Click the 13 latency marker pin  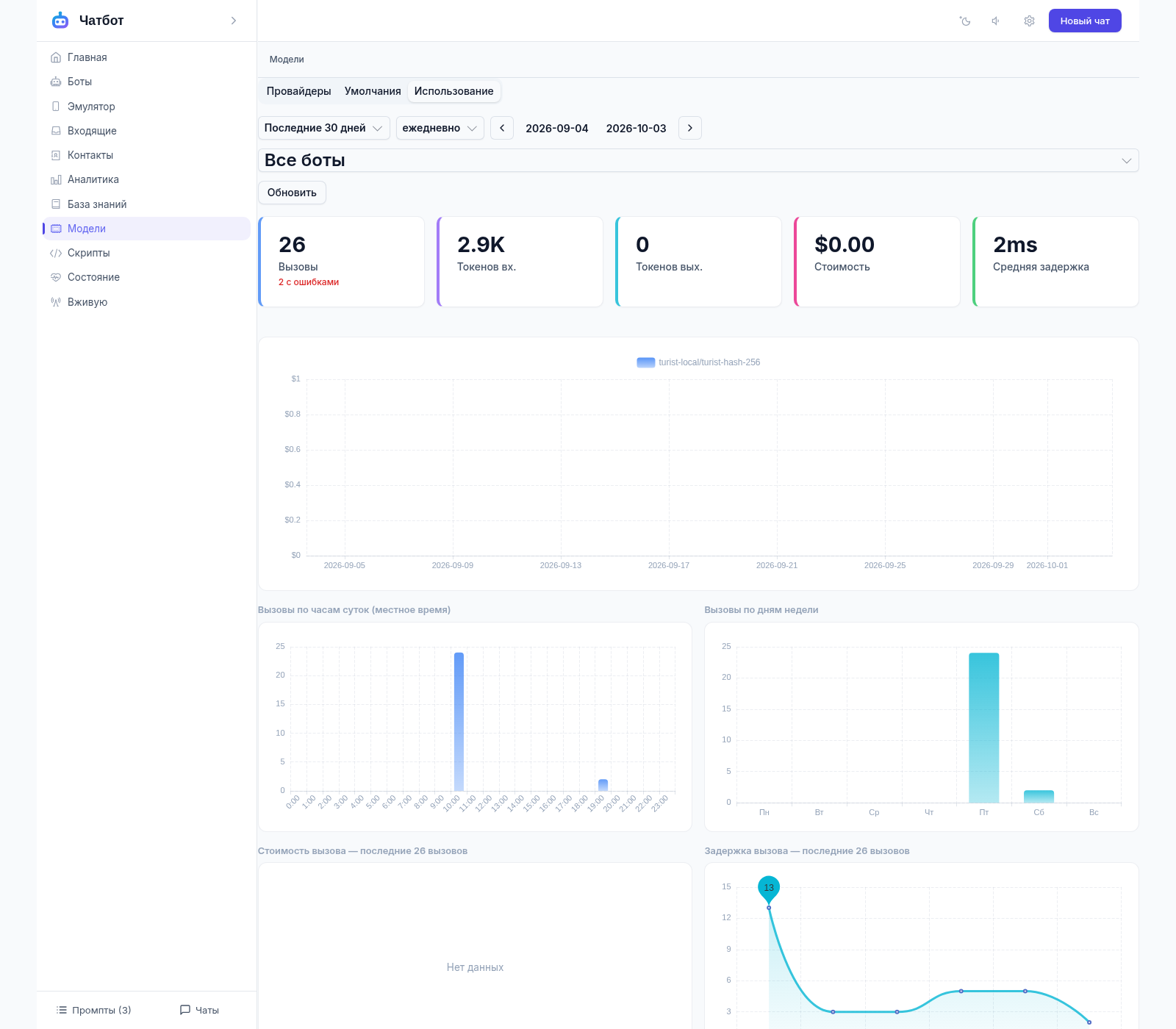(x=769, y=889)
